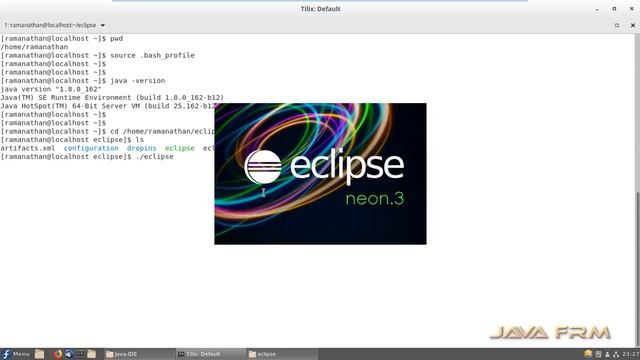The width and height of the screenshot is (640, 360).
Task: Click the package updater tray icon
Action: (588, 354)
